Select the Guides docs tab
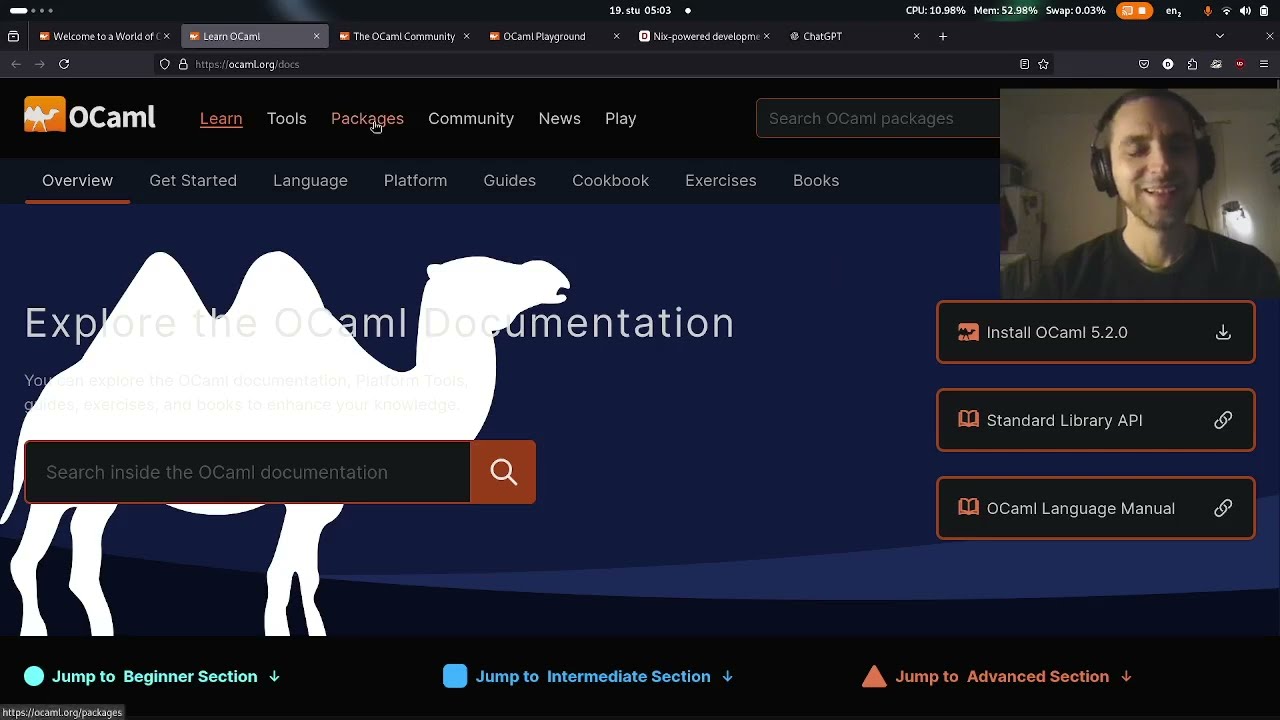 pos(509,180)
